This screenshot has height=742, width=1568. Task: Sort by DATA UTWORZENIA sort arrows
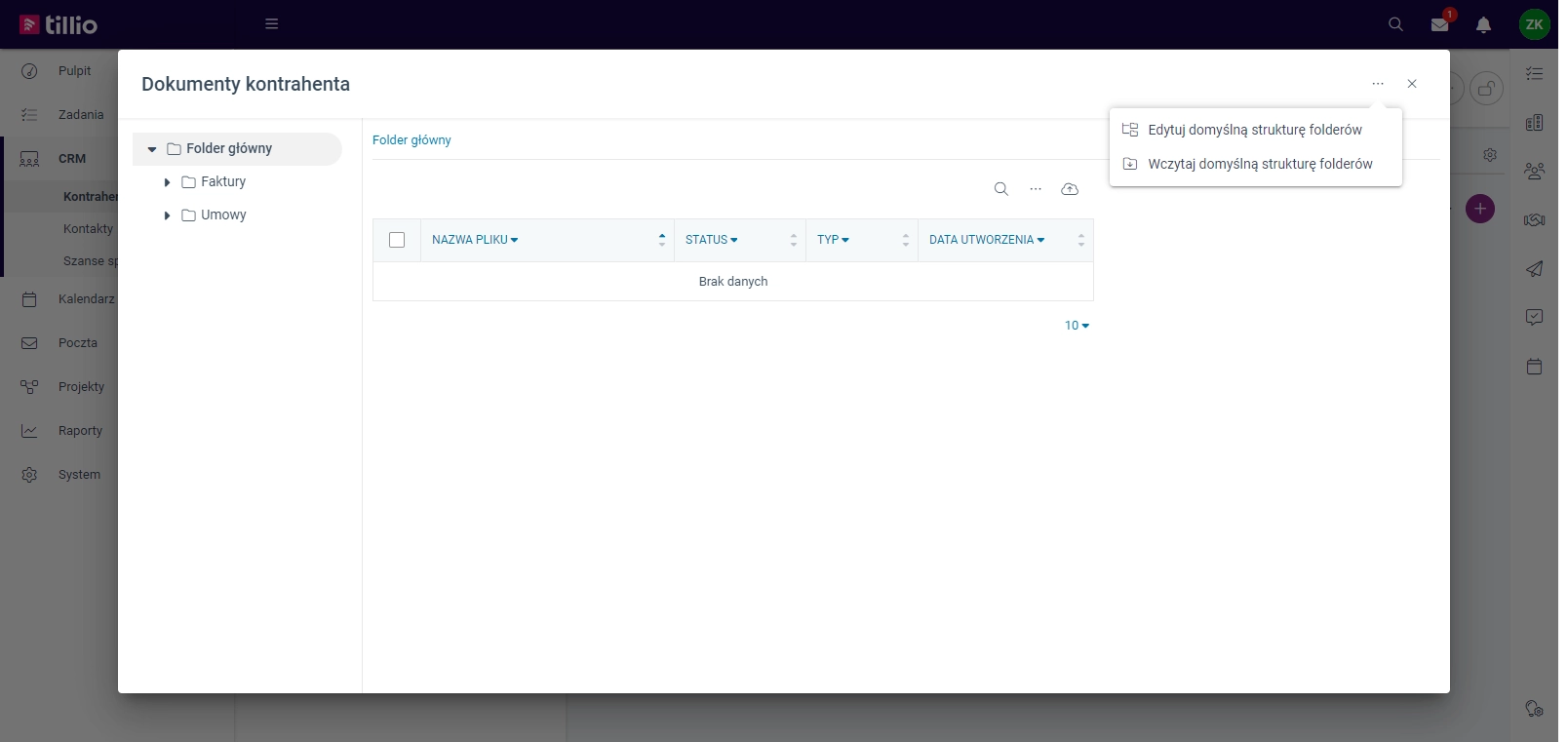tap(1081, 240)
